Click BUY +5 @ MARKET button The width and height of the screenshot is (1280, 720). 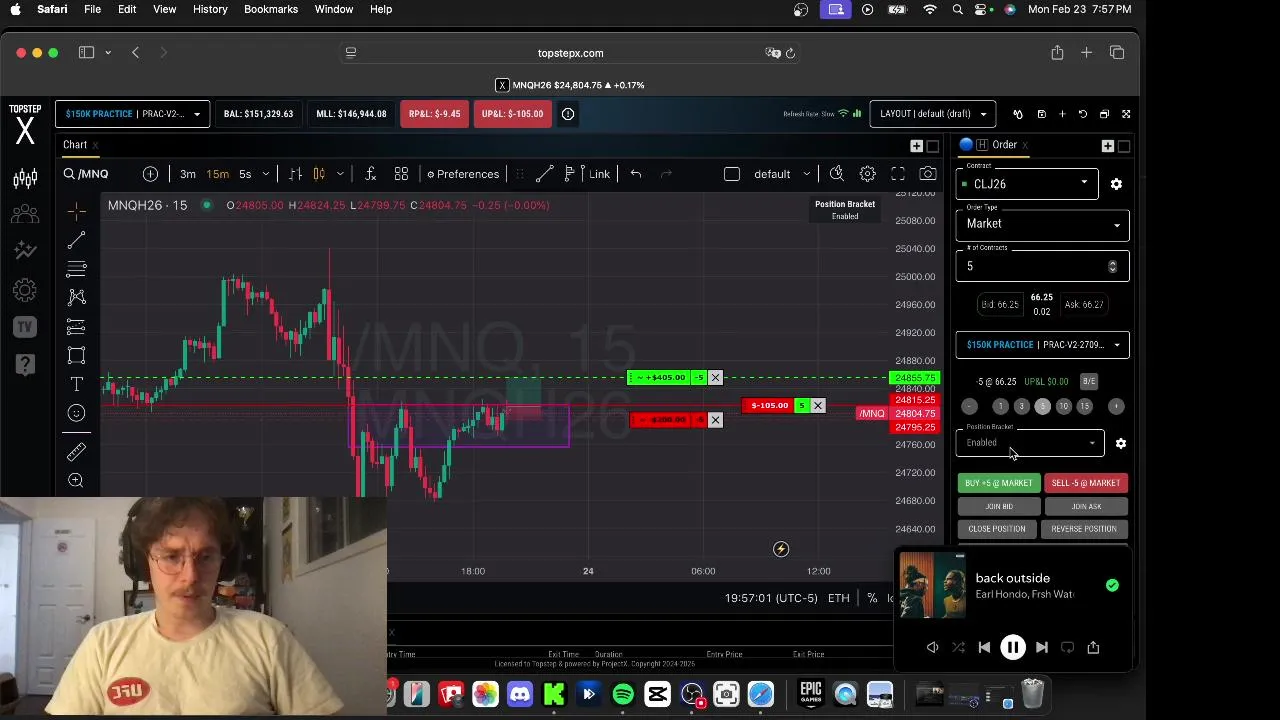[999, 483]
